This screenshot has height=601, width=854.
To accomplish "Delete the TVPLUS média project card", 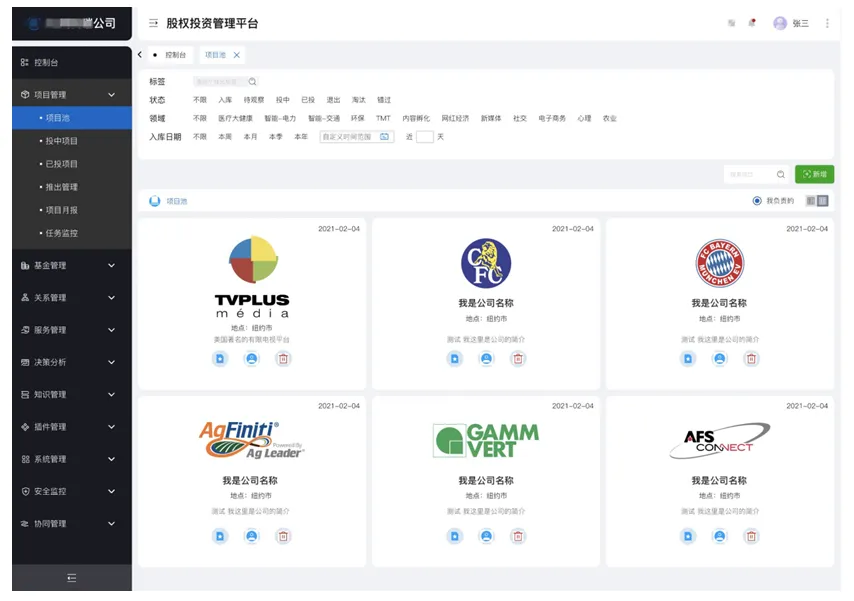I will point(283,359).
